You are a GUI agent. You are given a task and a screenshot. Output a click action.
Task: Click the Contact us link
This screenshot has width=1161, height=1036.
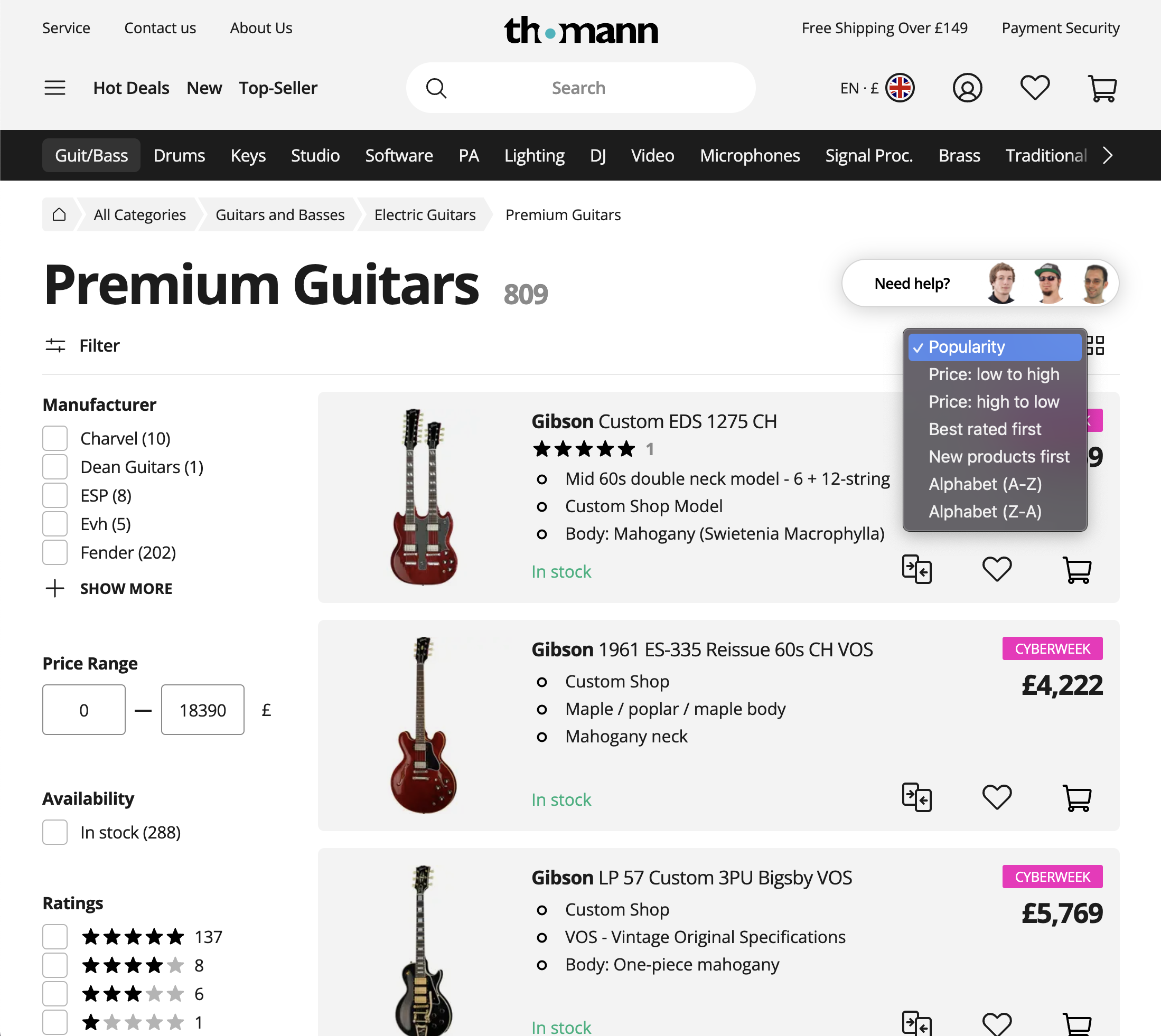(160, 27)
